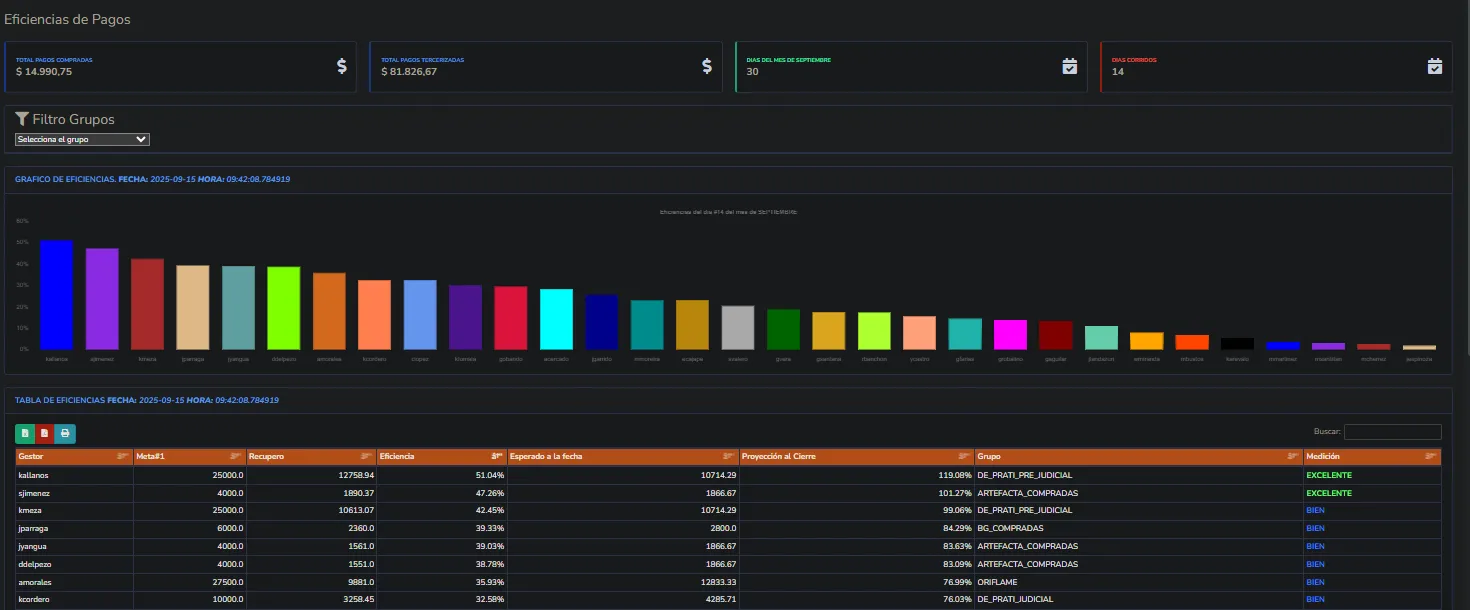1470x610 pixels.
Task: Click calendar icon in Dias del Mes card
Action: (1069, 66)
